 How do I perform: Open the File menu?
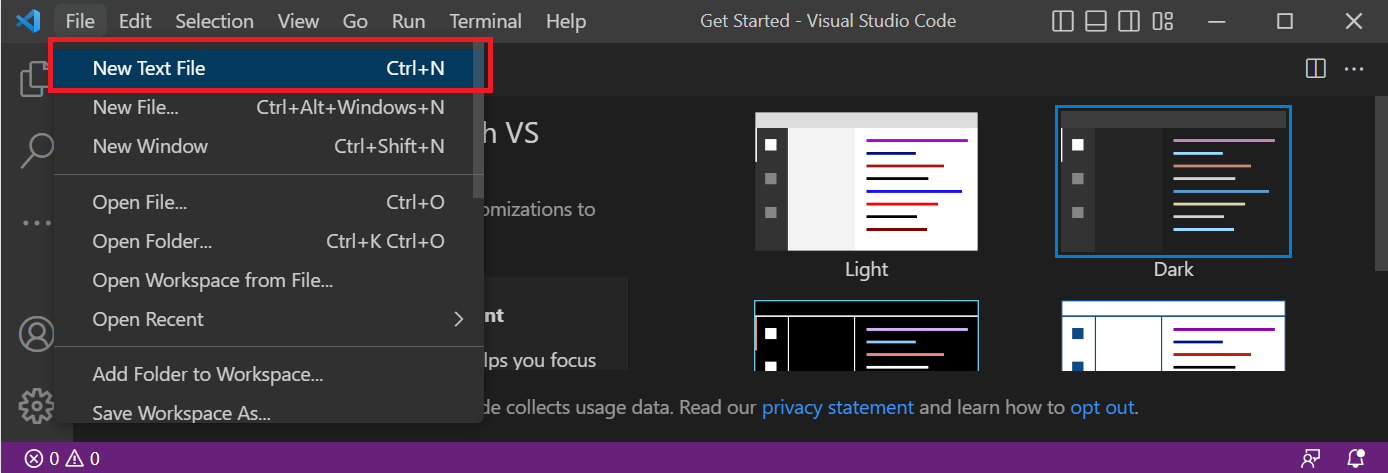(x=80, y=21)
